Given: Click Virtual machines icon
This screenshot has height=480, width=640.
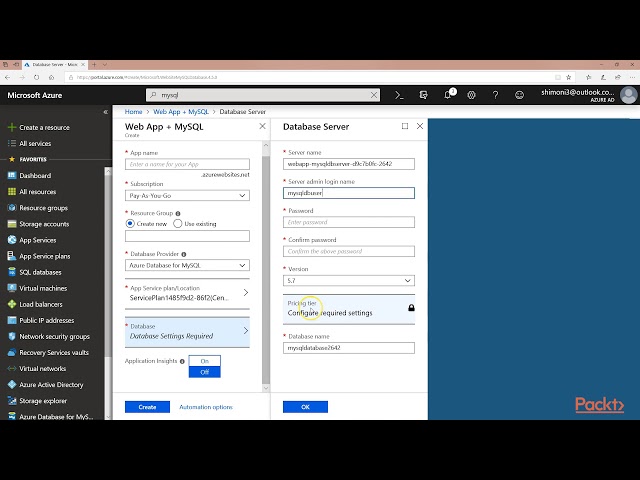Looking at the screenshot, I should pos(12,288).
